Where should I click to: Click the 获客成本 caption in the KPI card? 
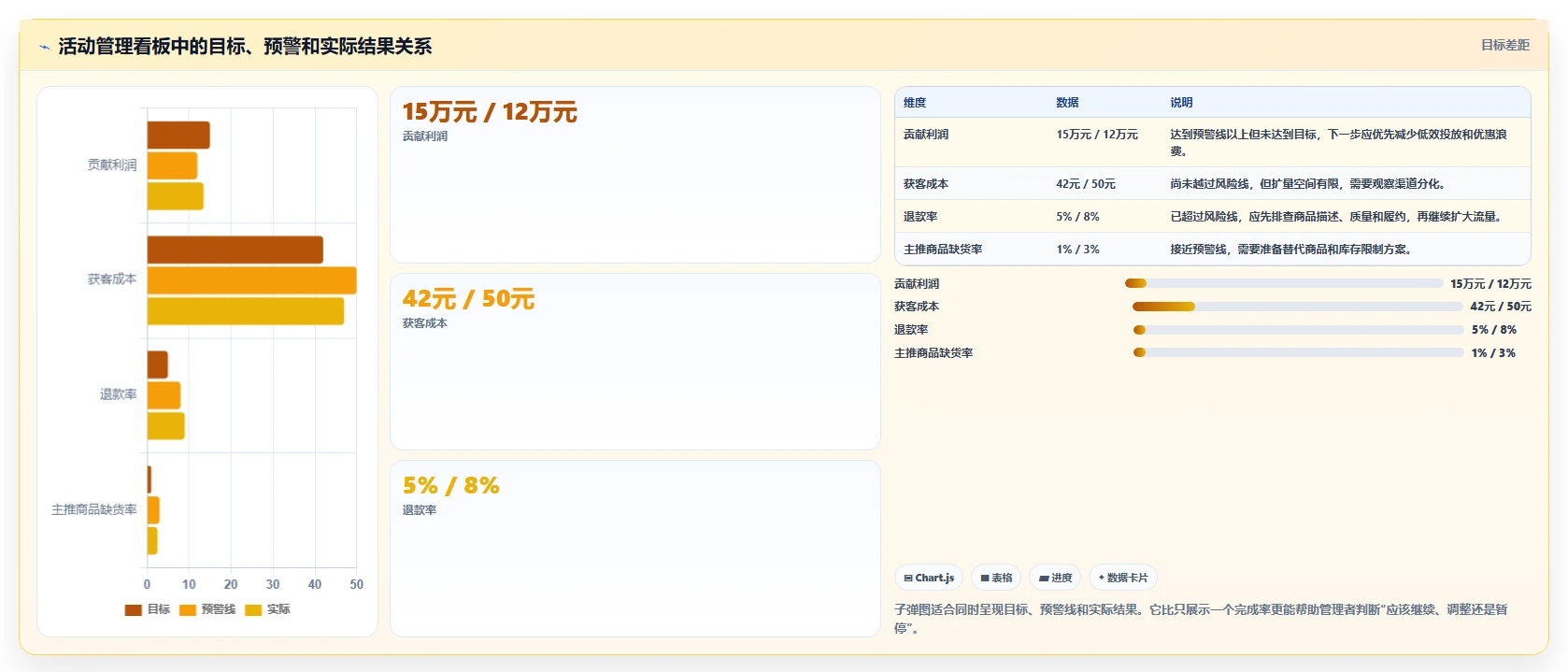point(425,323)
